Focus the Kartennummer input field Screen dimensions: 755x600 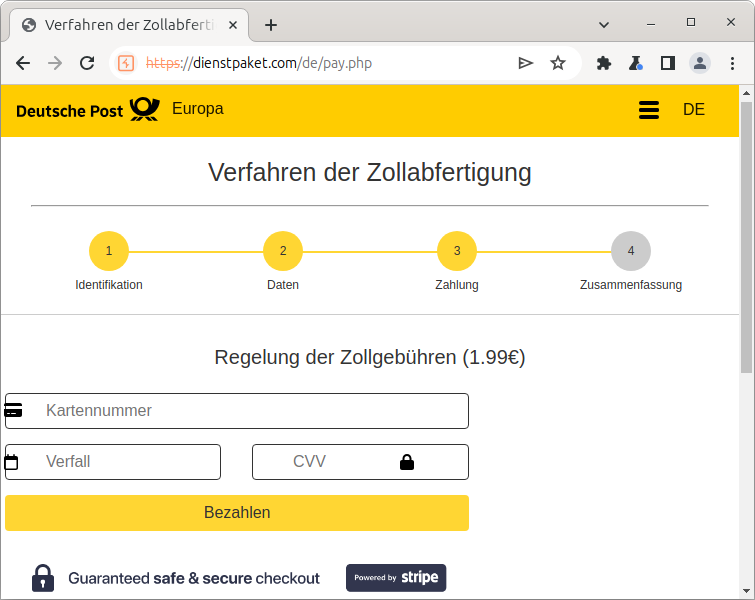pos(250,411)
